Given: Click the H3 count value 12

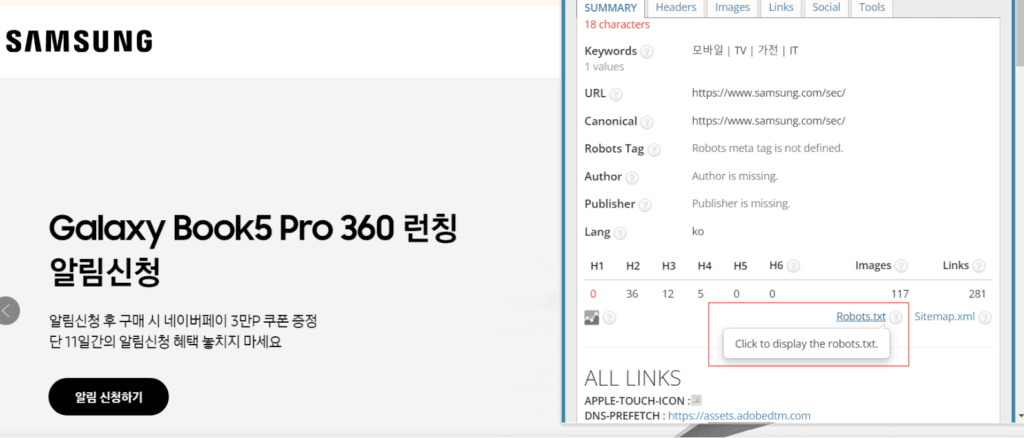Looking at the screenshot, I should [667, 294].
